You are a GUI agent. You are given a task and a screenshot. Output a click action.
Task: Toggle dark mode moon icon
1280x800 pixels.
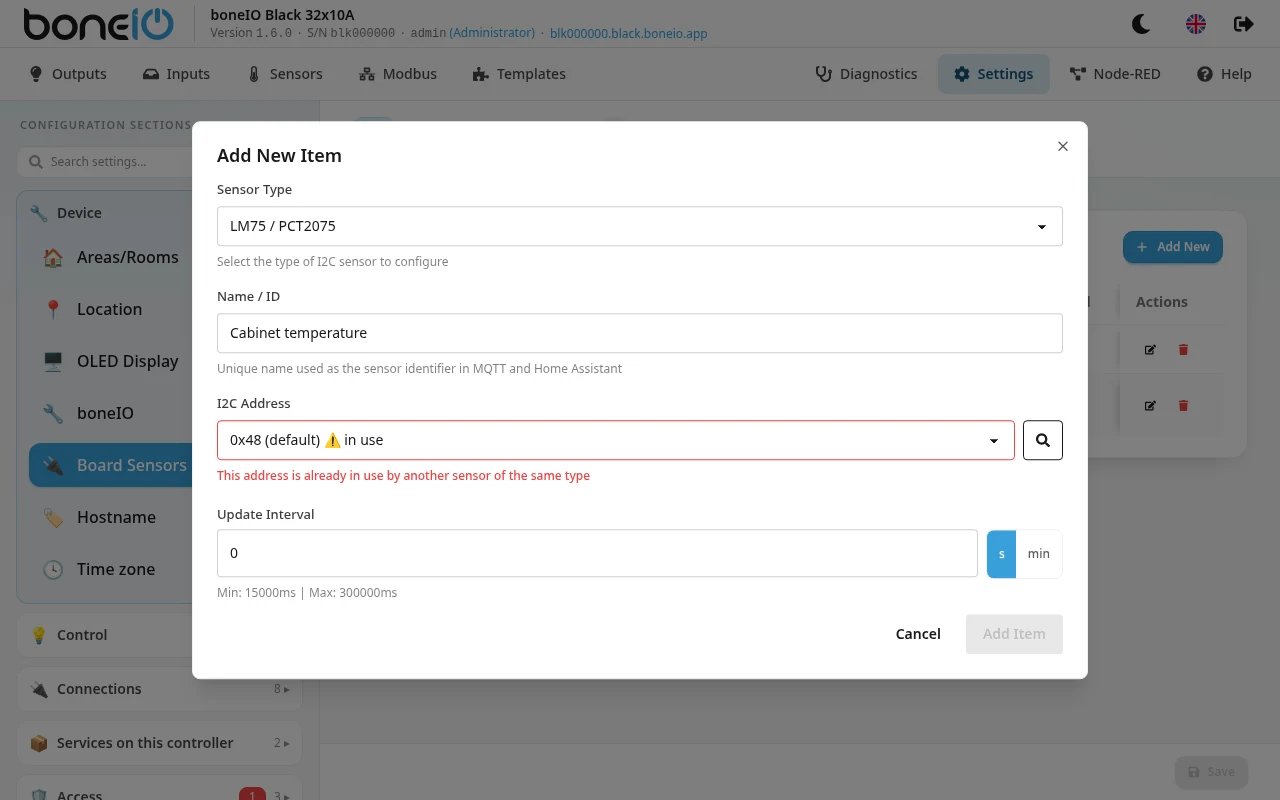[1141, 24]
